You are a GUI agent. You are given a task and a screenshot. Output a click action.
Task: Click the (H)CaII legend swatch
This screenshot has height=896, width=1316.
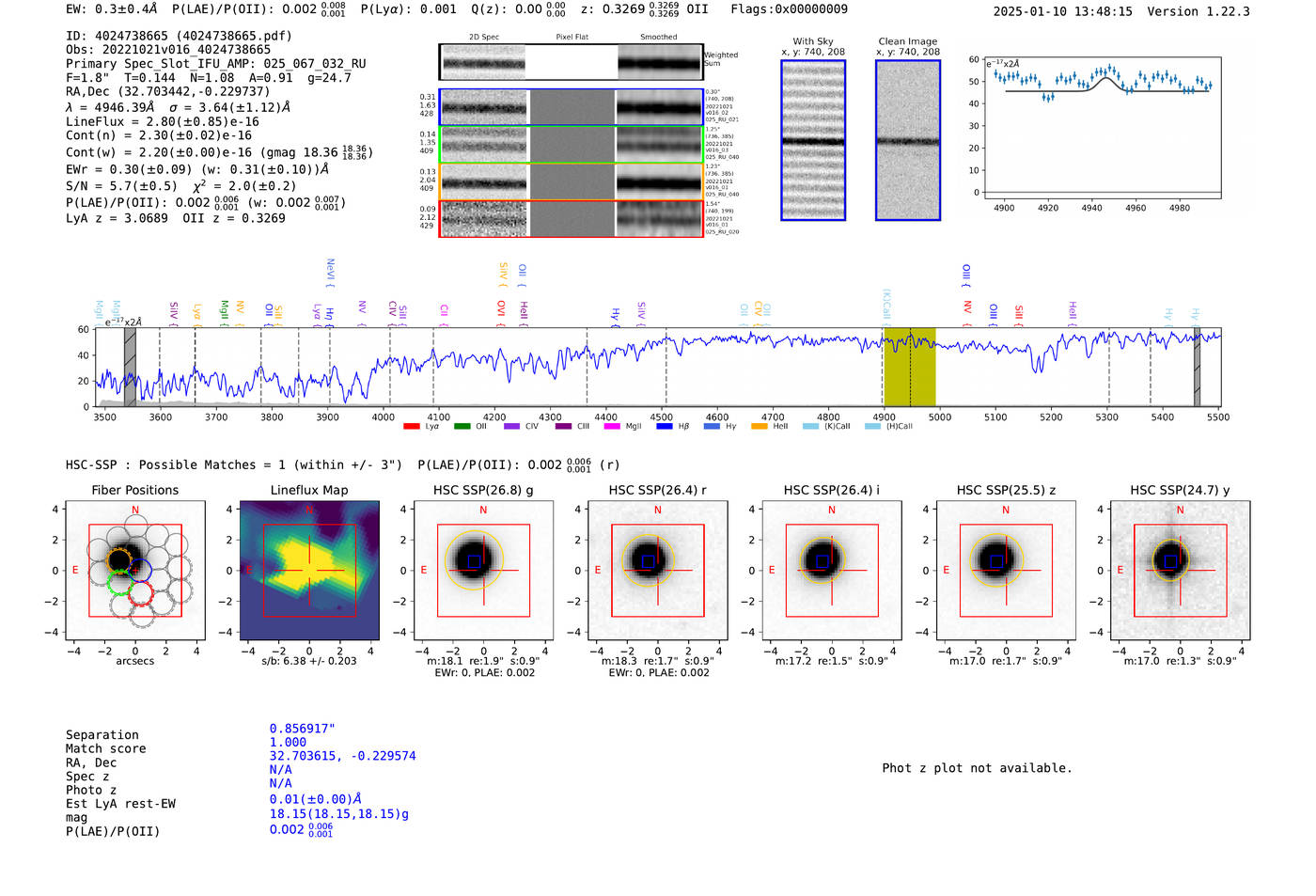(872, 427)
